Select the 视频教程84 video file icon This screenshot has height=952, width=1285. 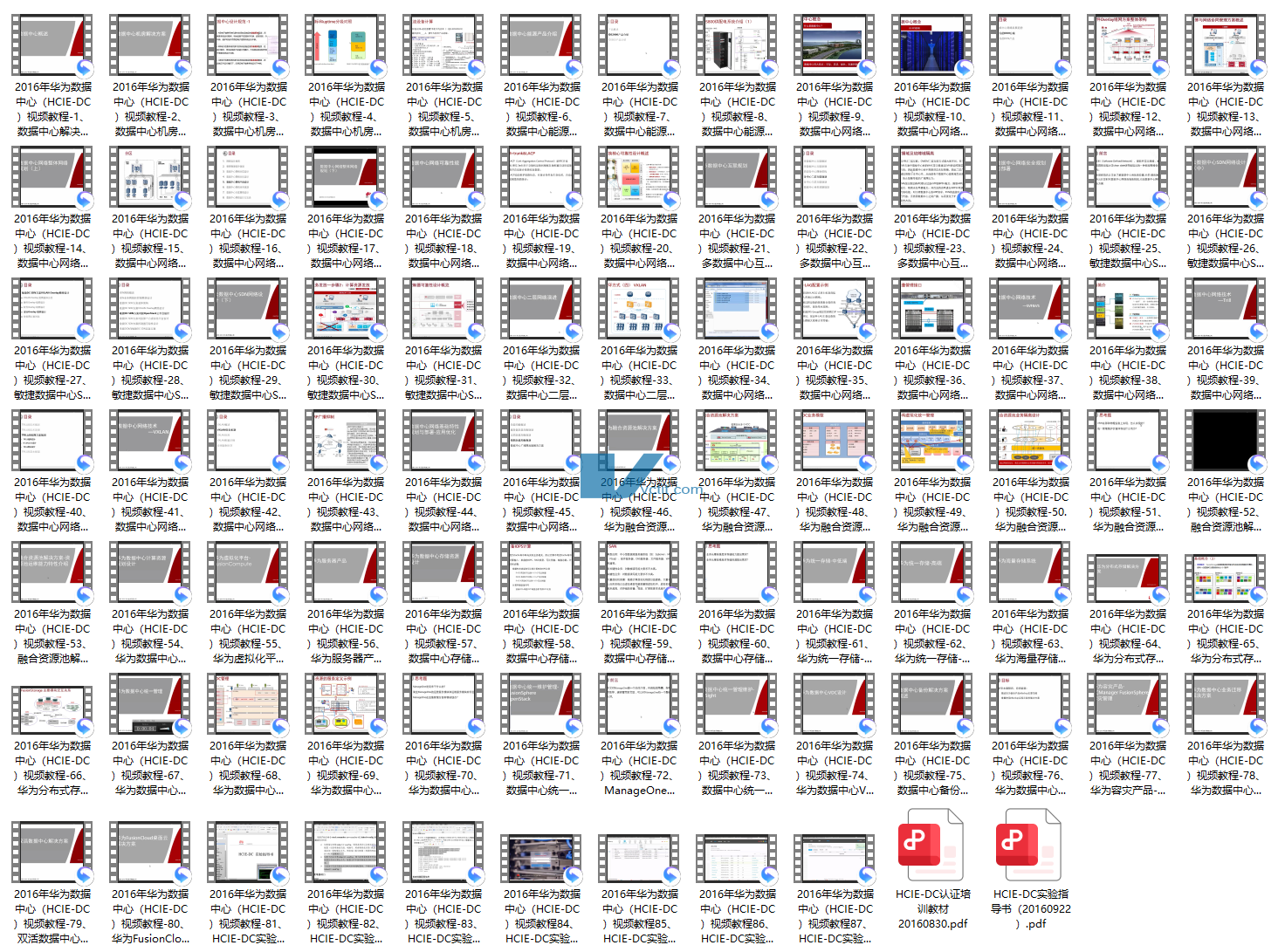click(x=541, y=858)
